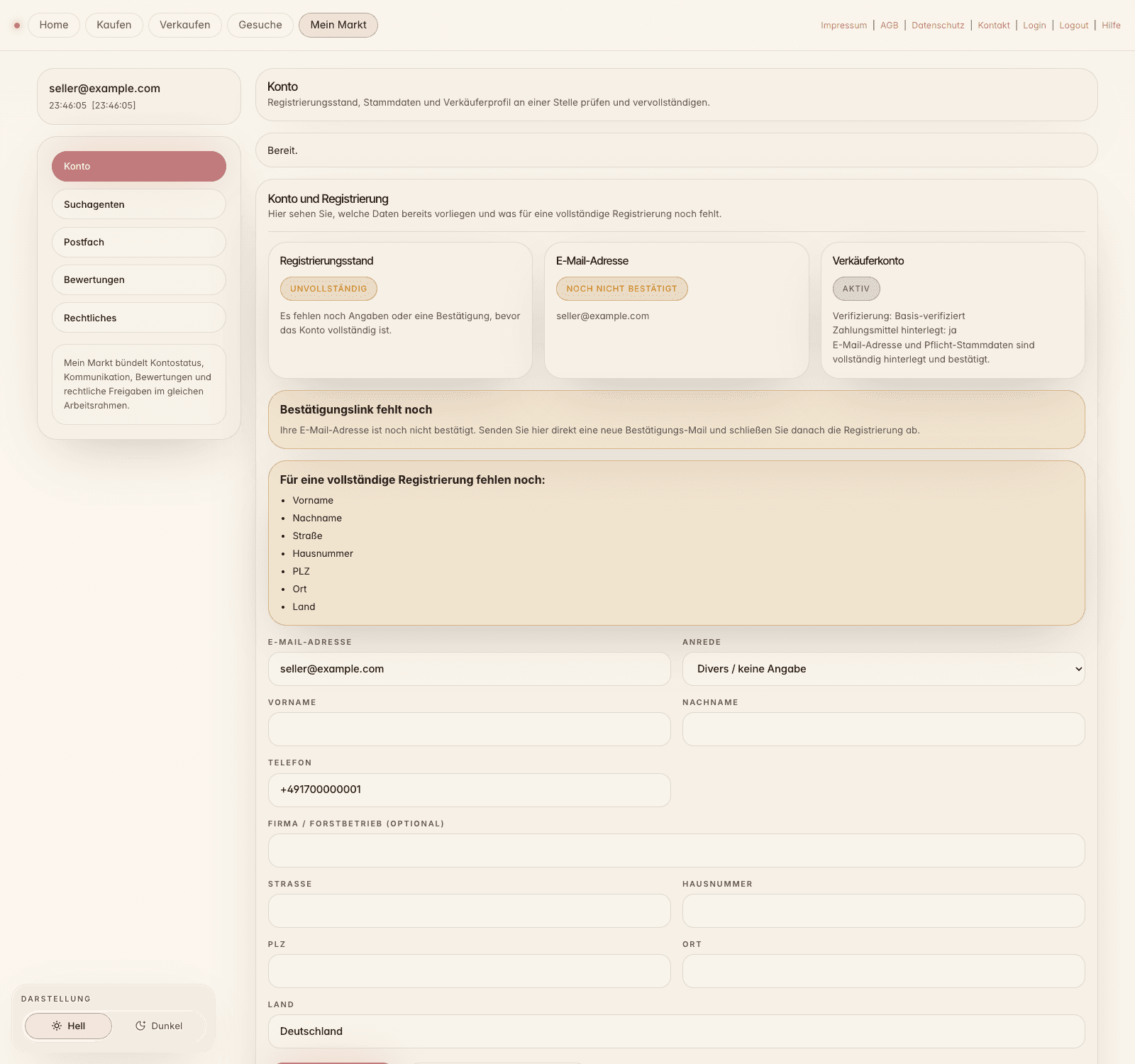Click the Telefon input field

point(469,790)
